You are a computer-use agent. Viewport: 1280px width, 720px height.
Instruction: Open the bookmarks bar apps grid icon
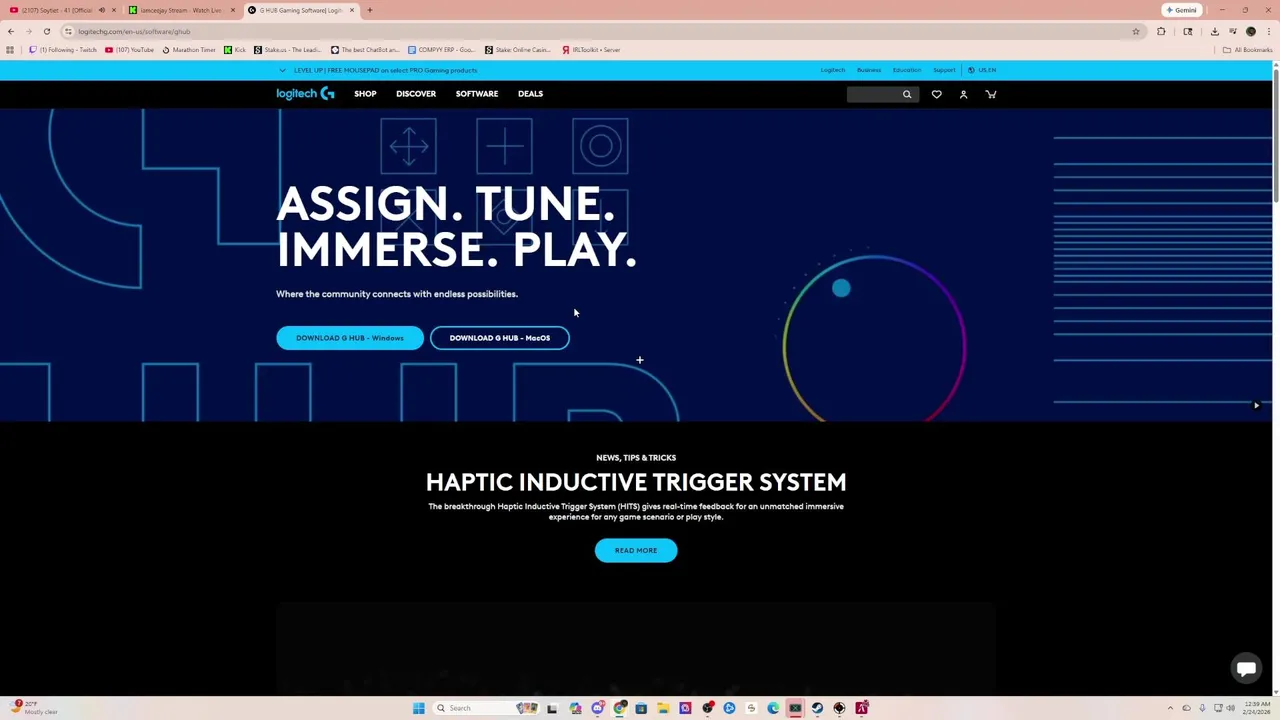coord(10,50)
